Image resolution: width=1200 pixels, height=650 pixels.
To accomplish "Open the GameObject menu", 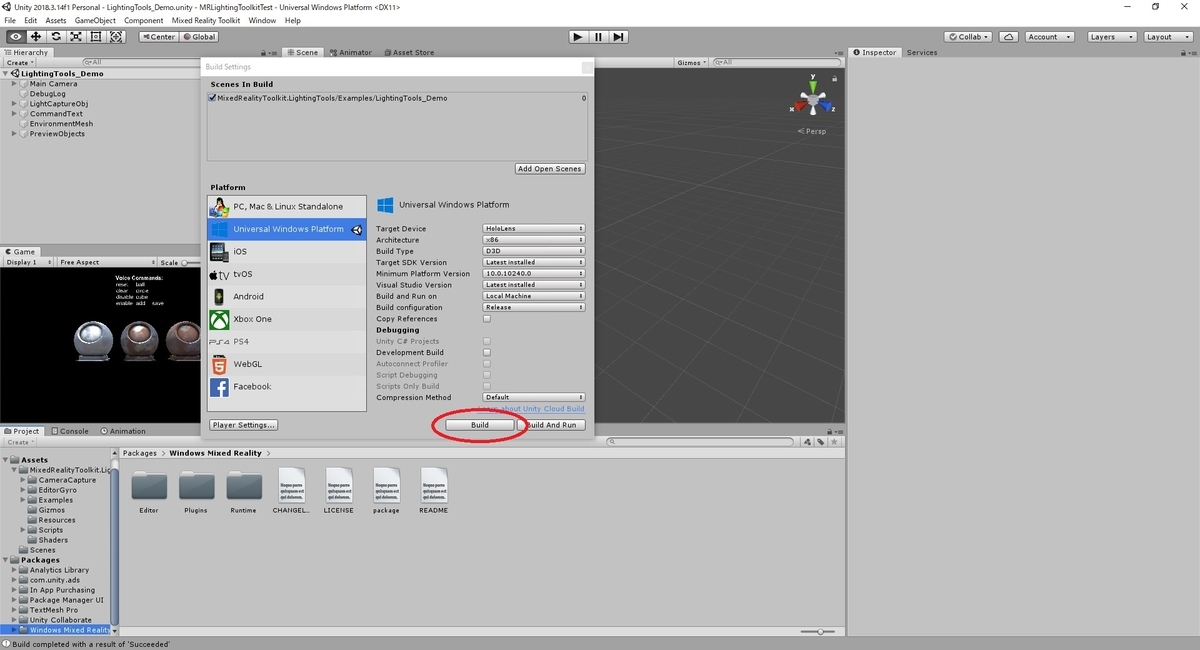I will click(94, 20).
